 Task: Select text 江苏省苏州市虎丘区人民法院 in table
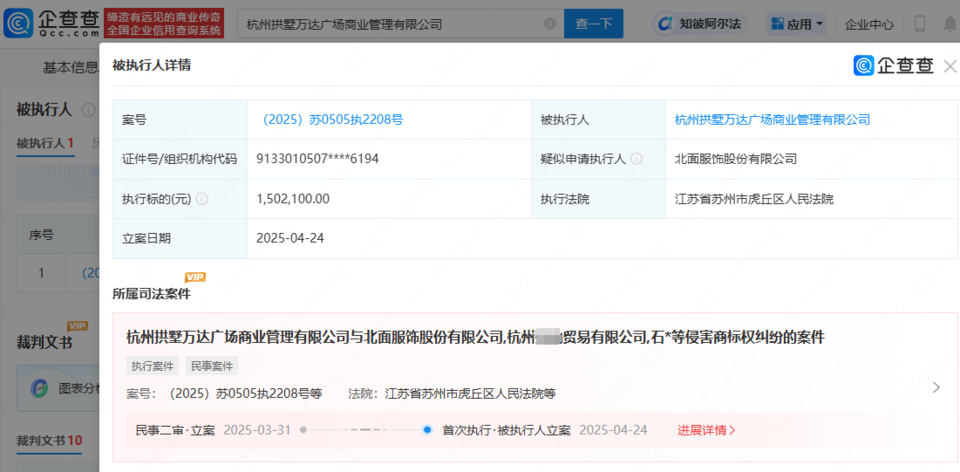point(754,199)
